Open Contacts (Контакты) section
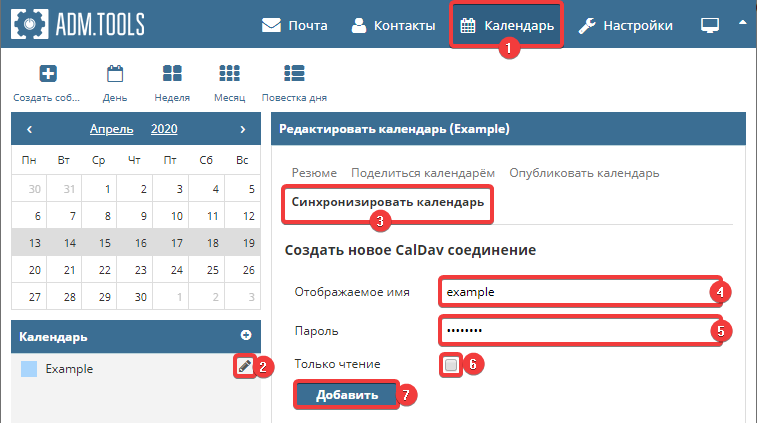 tap(393, 25)
